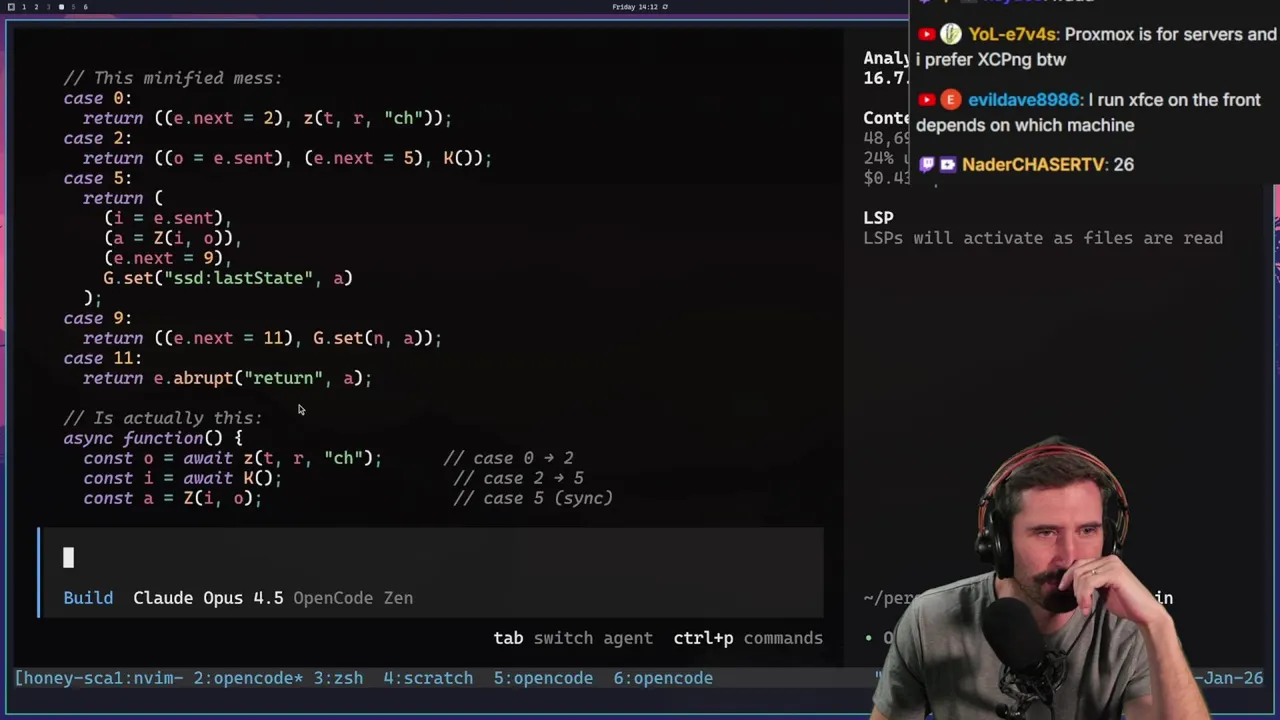Click the Build agent label
The image size is (1280, 720).
coord(88,598)
